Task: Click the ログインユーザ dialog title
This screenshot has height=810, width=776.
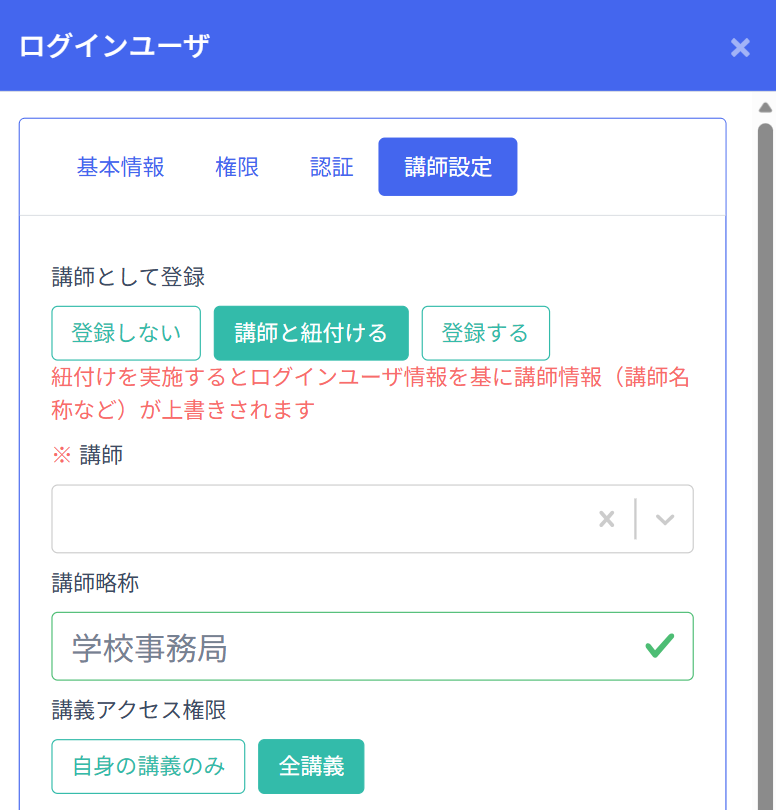Action: click(114, 46)
